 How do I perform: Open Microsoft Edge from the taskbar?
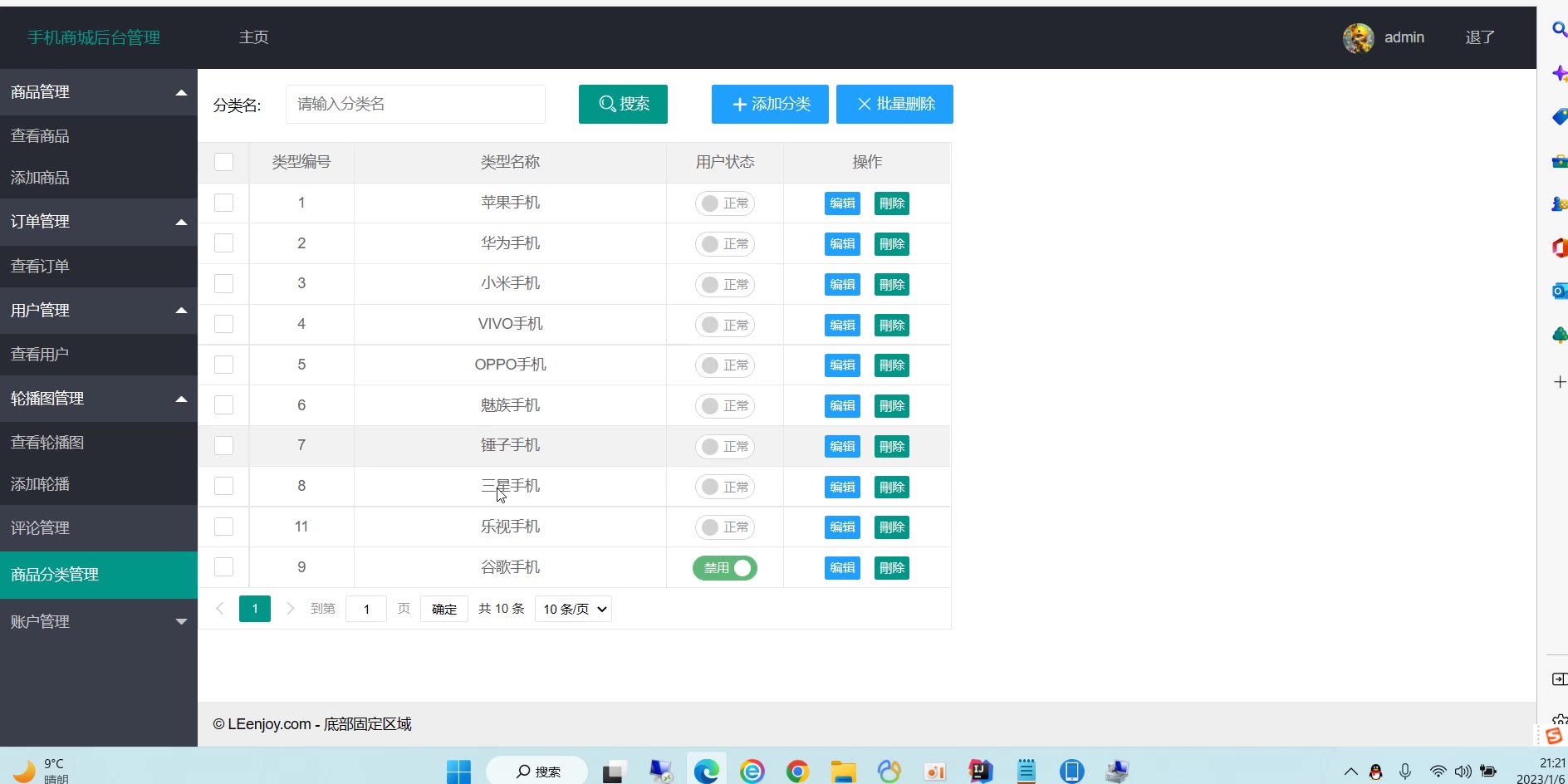(x=707, y=772)
